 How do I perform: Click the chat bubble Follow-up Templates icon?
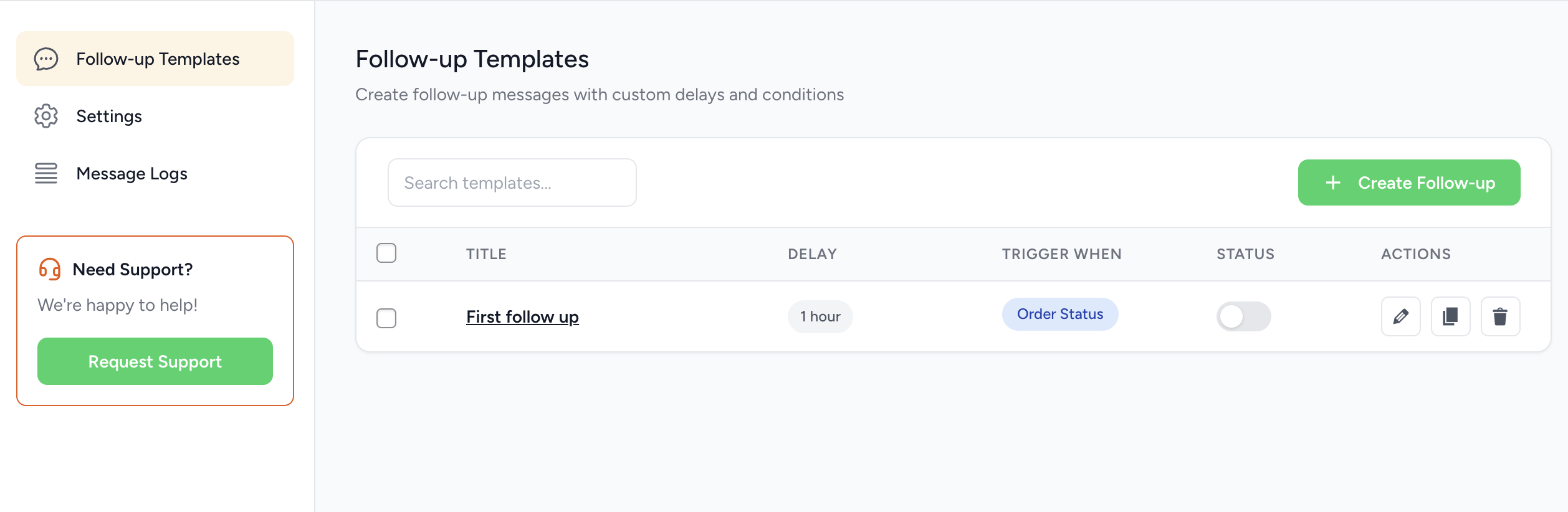(46, 59)
